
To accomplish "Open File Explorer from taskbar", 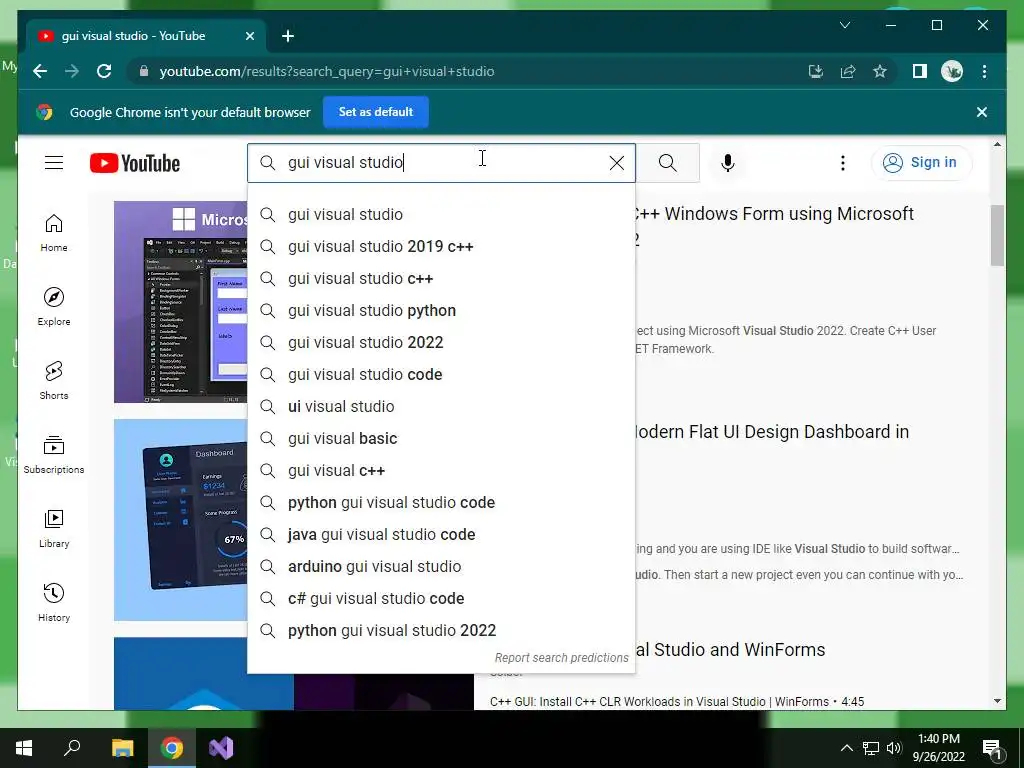I will click(122, 748).
